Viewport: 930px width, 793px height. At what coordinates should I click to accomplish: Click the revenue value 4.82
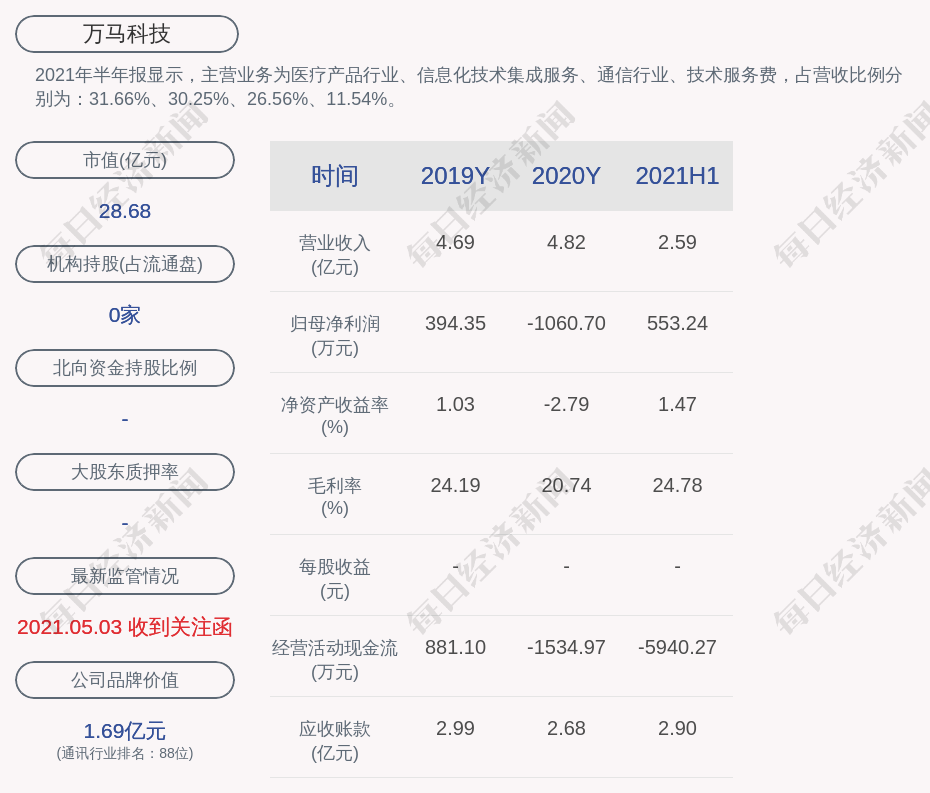coord(566,243)
